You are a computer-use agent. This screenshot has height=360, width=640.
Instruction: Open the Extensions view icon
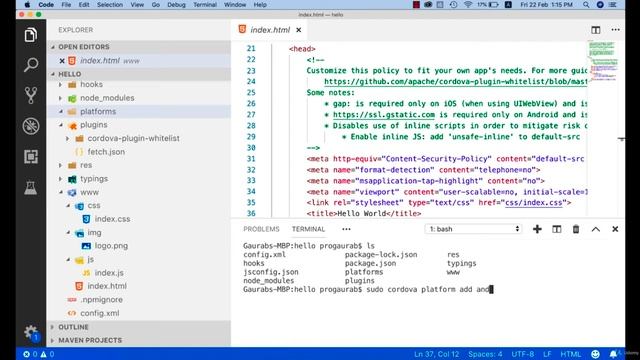click(31, 157)
